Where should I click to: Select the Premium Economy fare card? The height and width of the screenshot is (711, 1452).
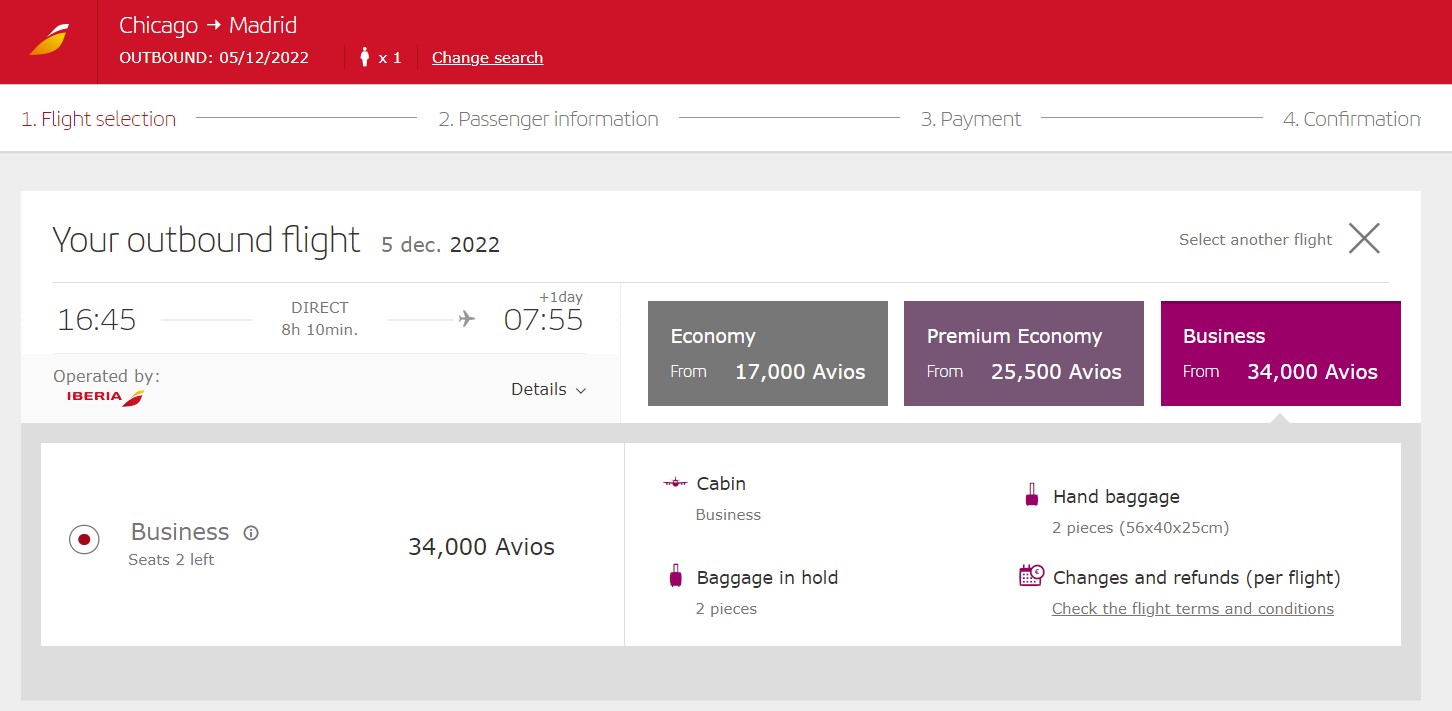[1023, 353]
